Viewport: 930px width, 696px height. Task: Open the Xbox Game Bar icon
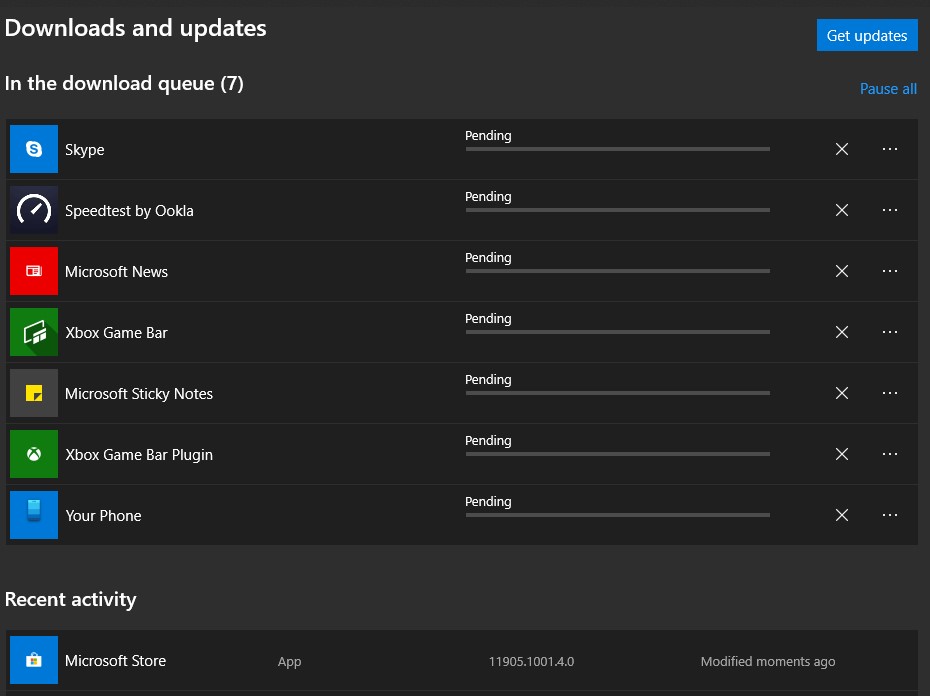tap(34, 332)
